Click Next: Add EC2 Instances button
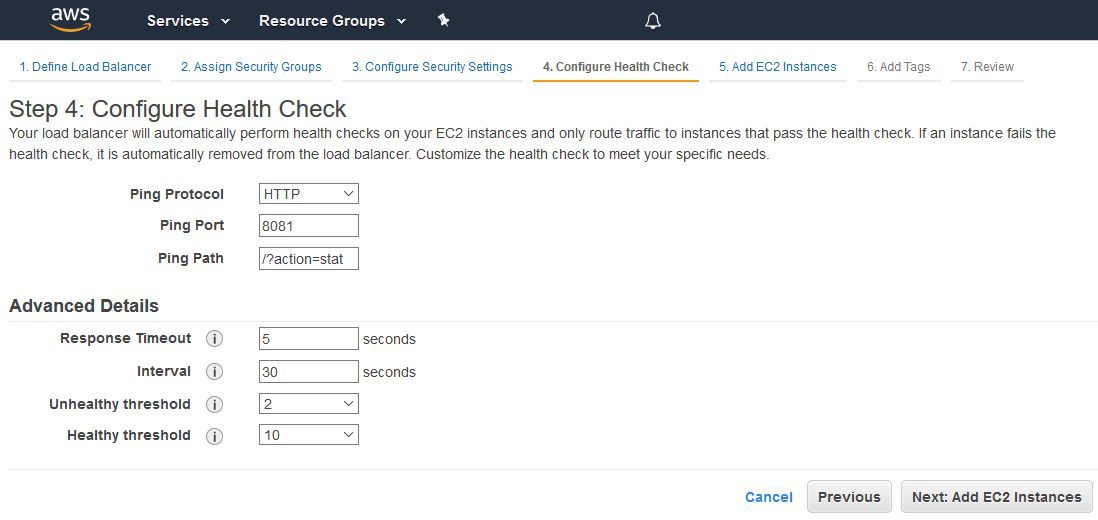 (x=996, y=497)
